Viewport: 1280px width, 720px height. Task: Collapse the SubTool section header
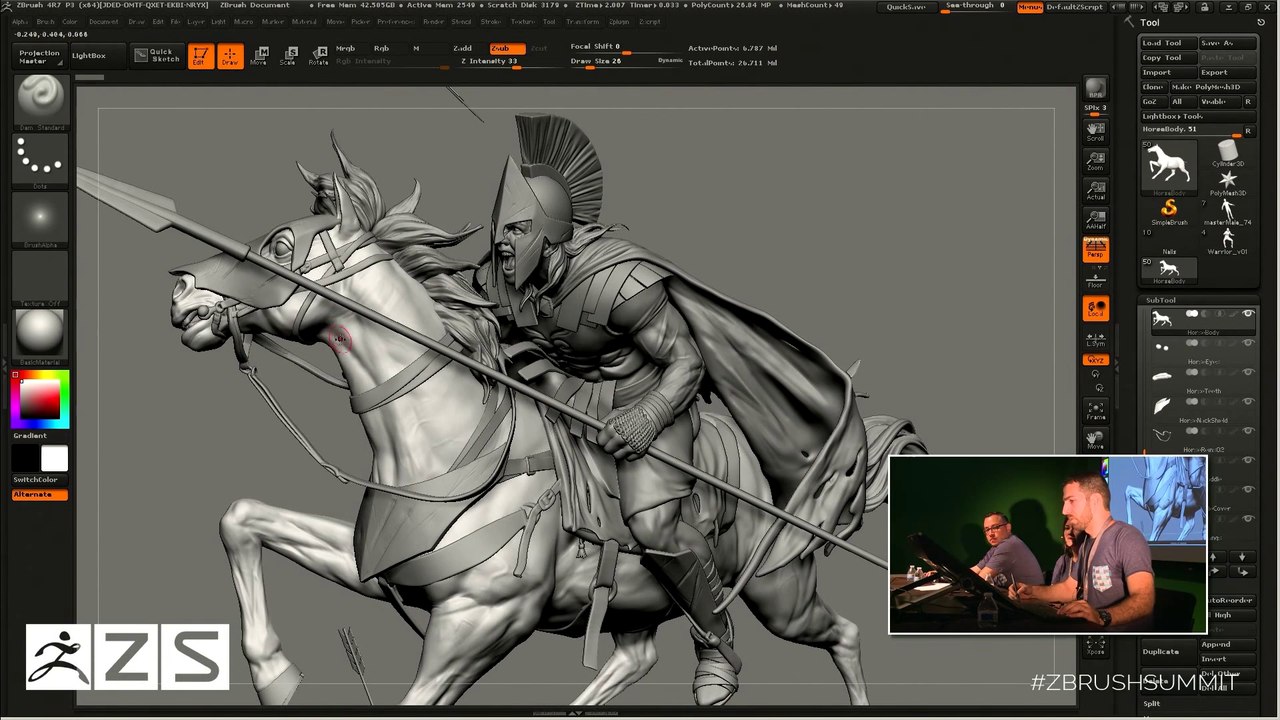click(1161, 300)
